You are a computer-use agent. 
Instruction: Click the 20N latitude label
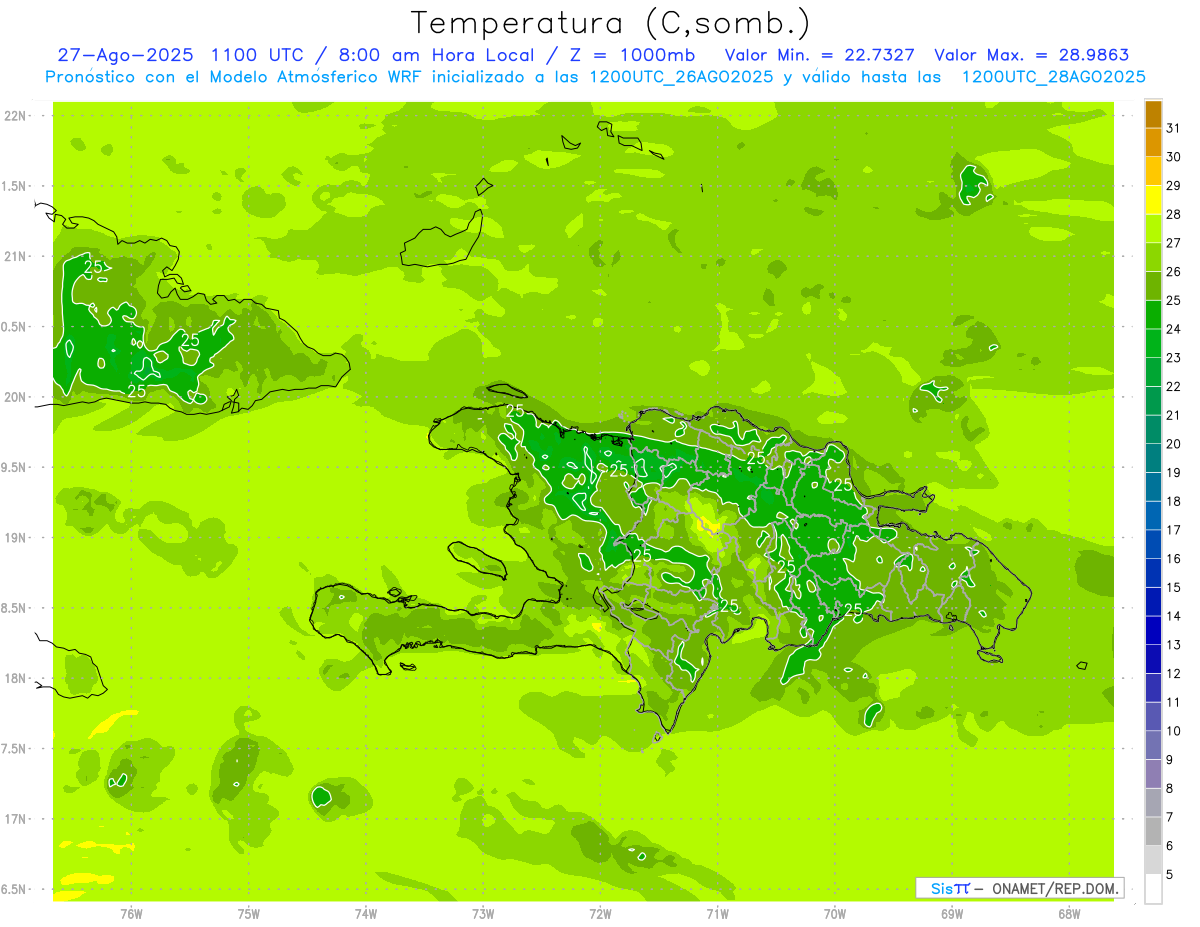[15, 397]
